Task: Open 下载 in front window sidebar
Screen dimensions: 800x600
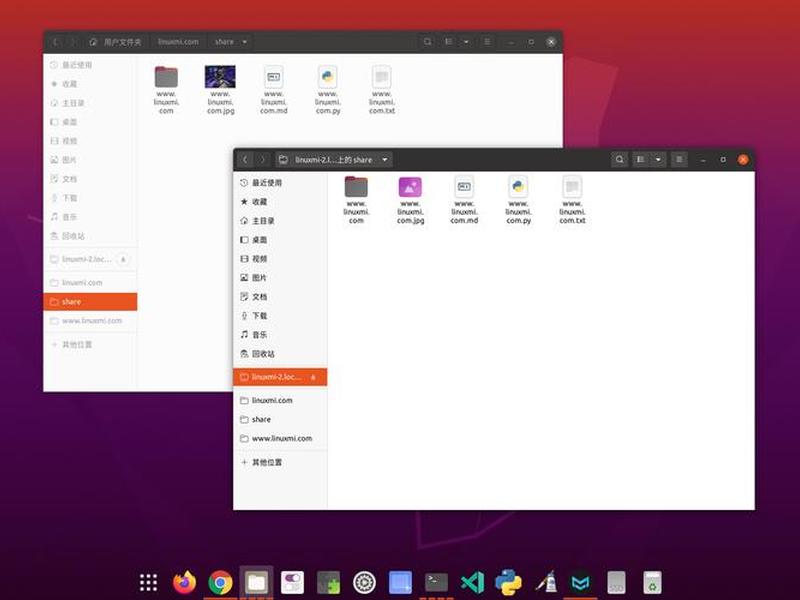Action: click(280, 316)
